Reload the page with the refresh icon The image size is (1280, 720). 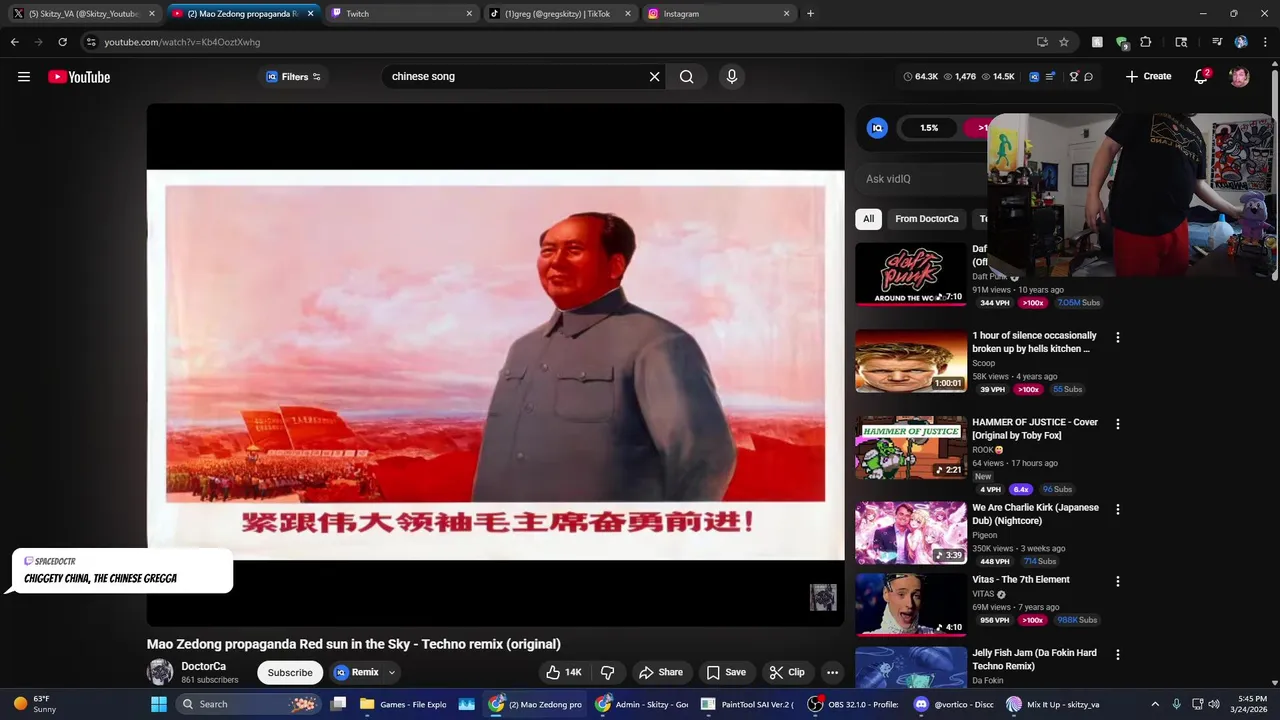point(62,42)
